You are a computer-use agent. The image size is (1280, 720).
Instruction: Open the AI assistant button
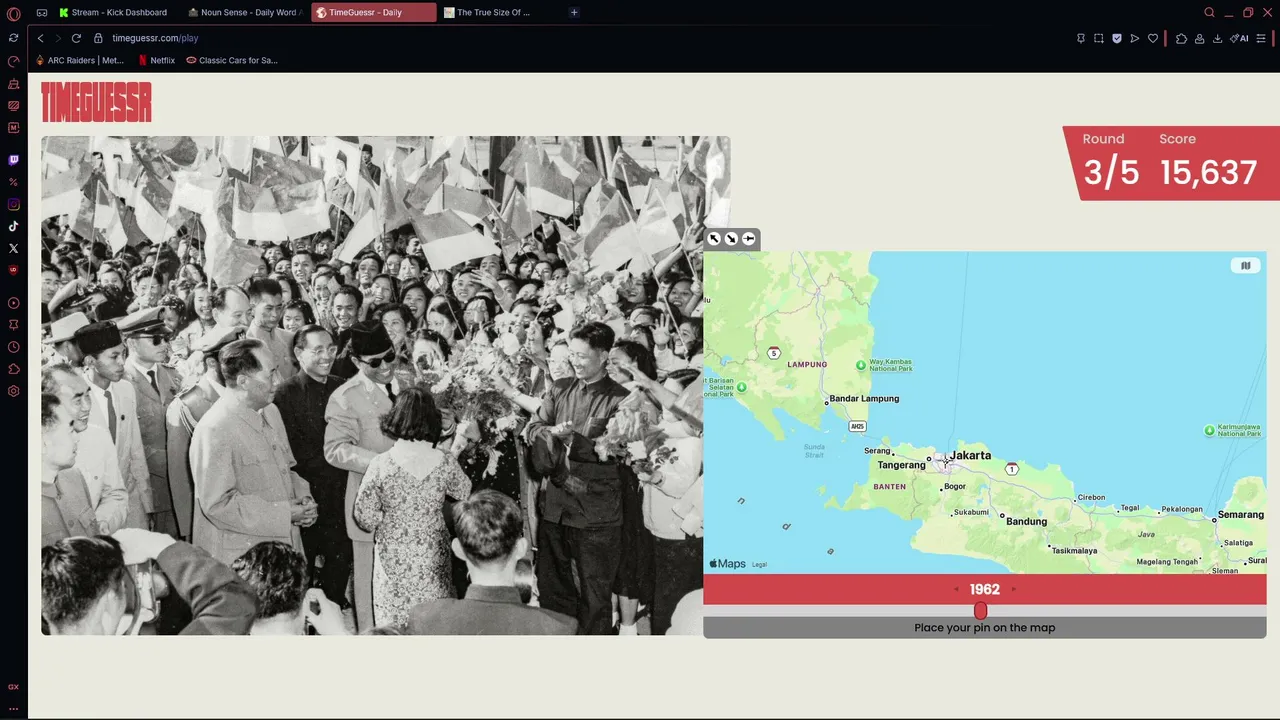(1239, 38)
